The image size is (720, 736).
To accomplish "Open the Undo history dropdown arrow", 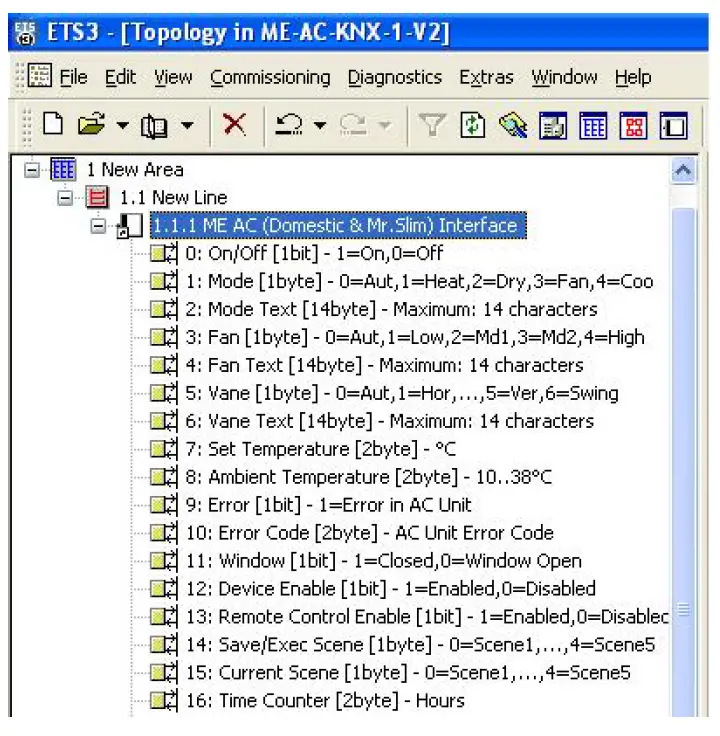I will pos(320,125).
